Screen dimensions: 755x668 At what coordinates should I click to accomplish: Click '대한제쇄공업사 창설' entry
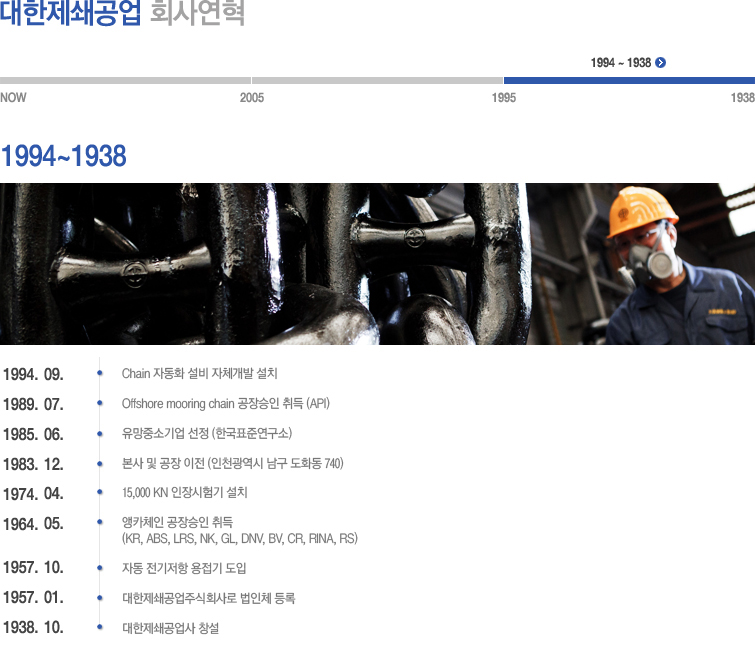click(x=170, y=628)
